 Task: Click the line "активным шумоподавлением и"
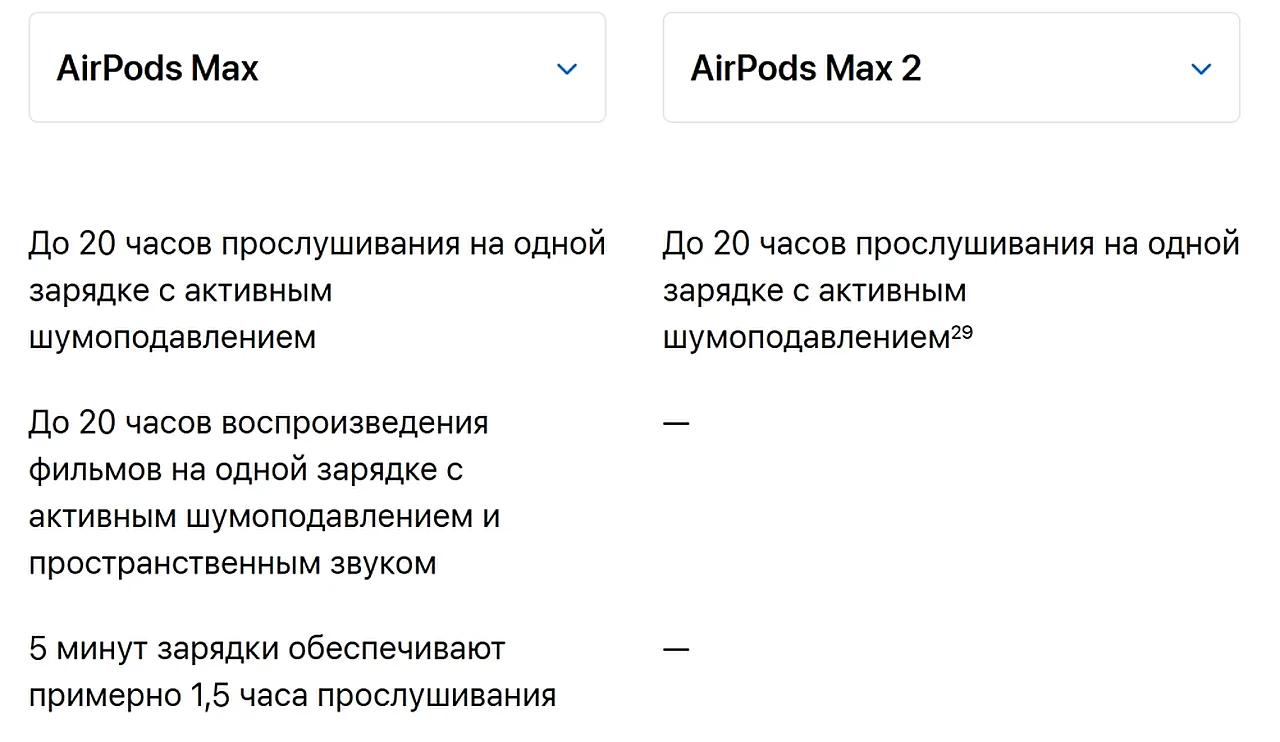264,517
